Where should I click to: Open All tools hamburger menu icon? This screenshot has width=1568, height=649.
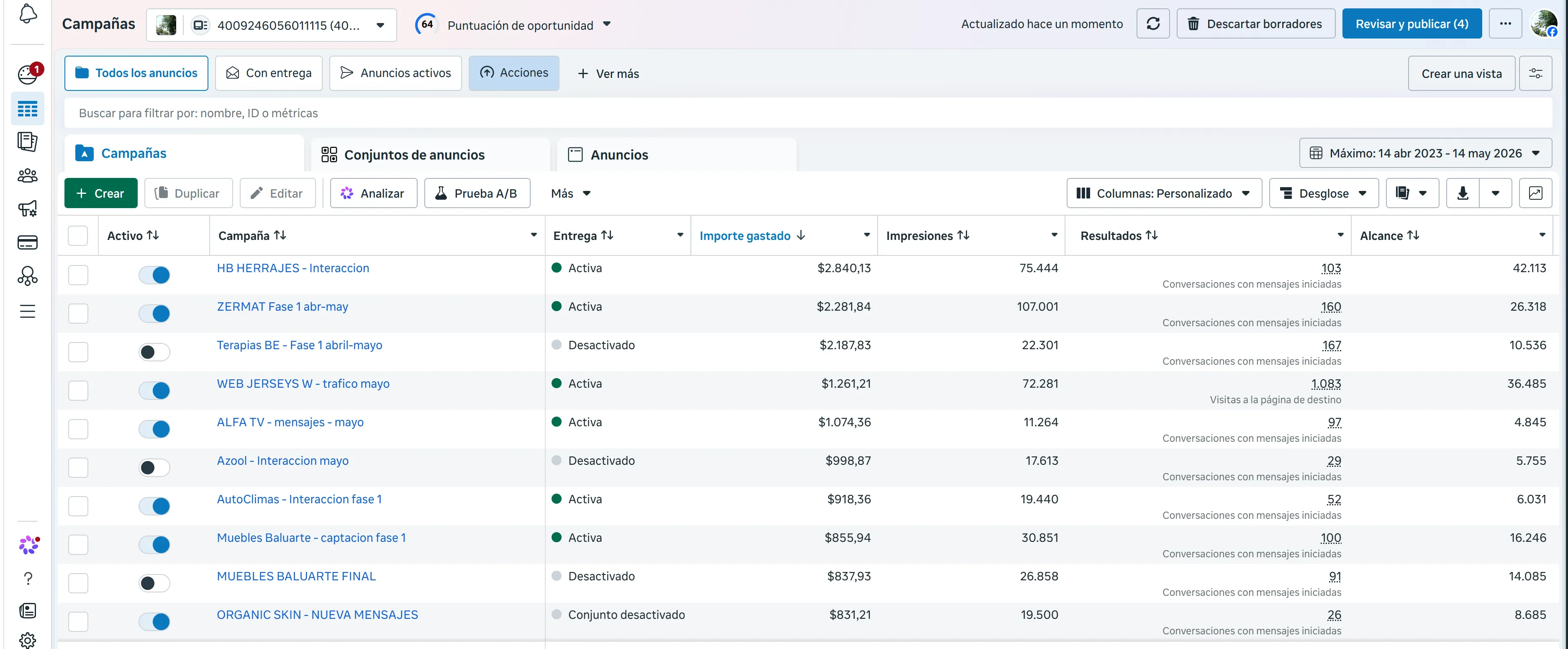[27, 311]
